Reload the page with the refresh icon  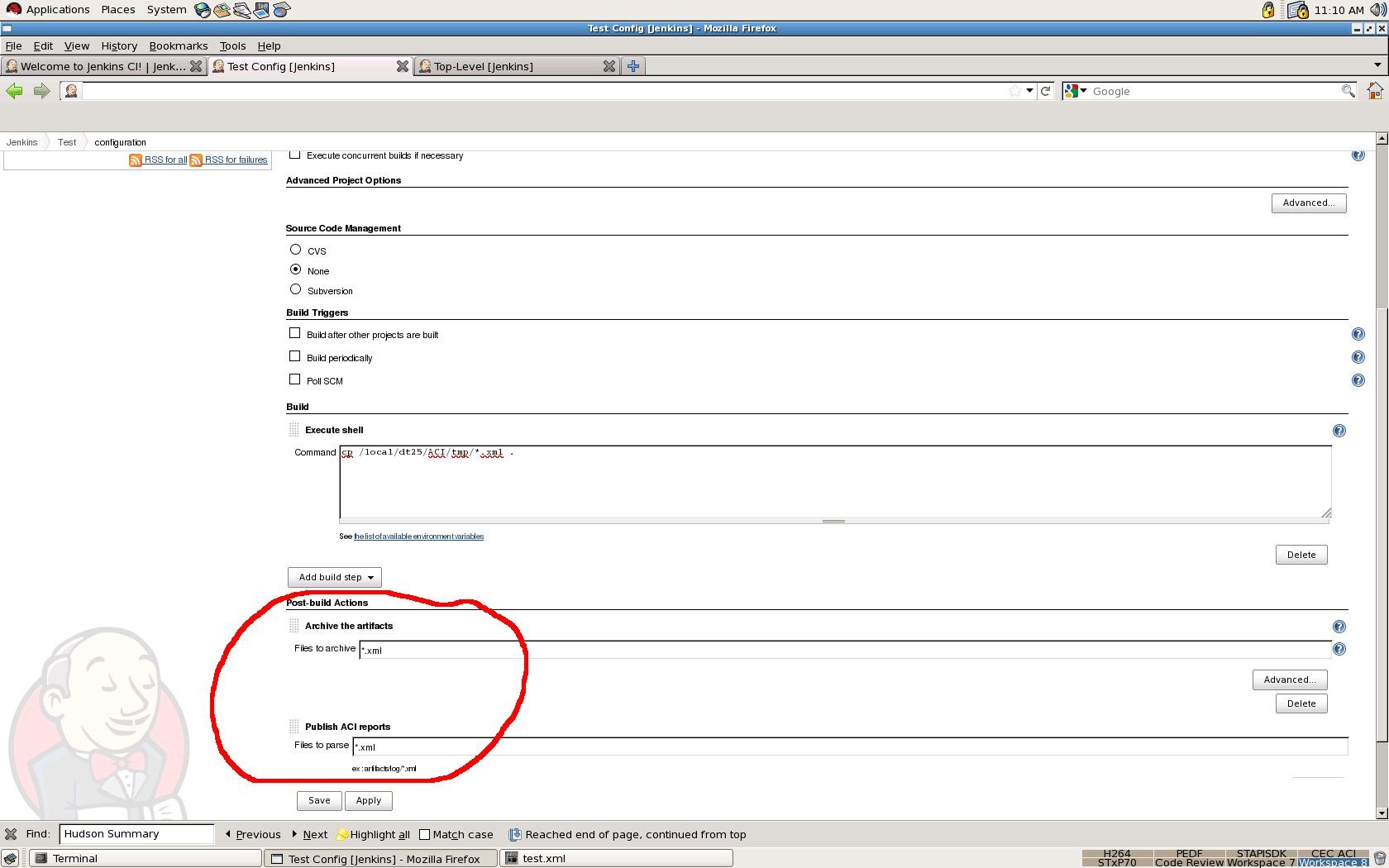[1045, 91]
